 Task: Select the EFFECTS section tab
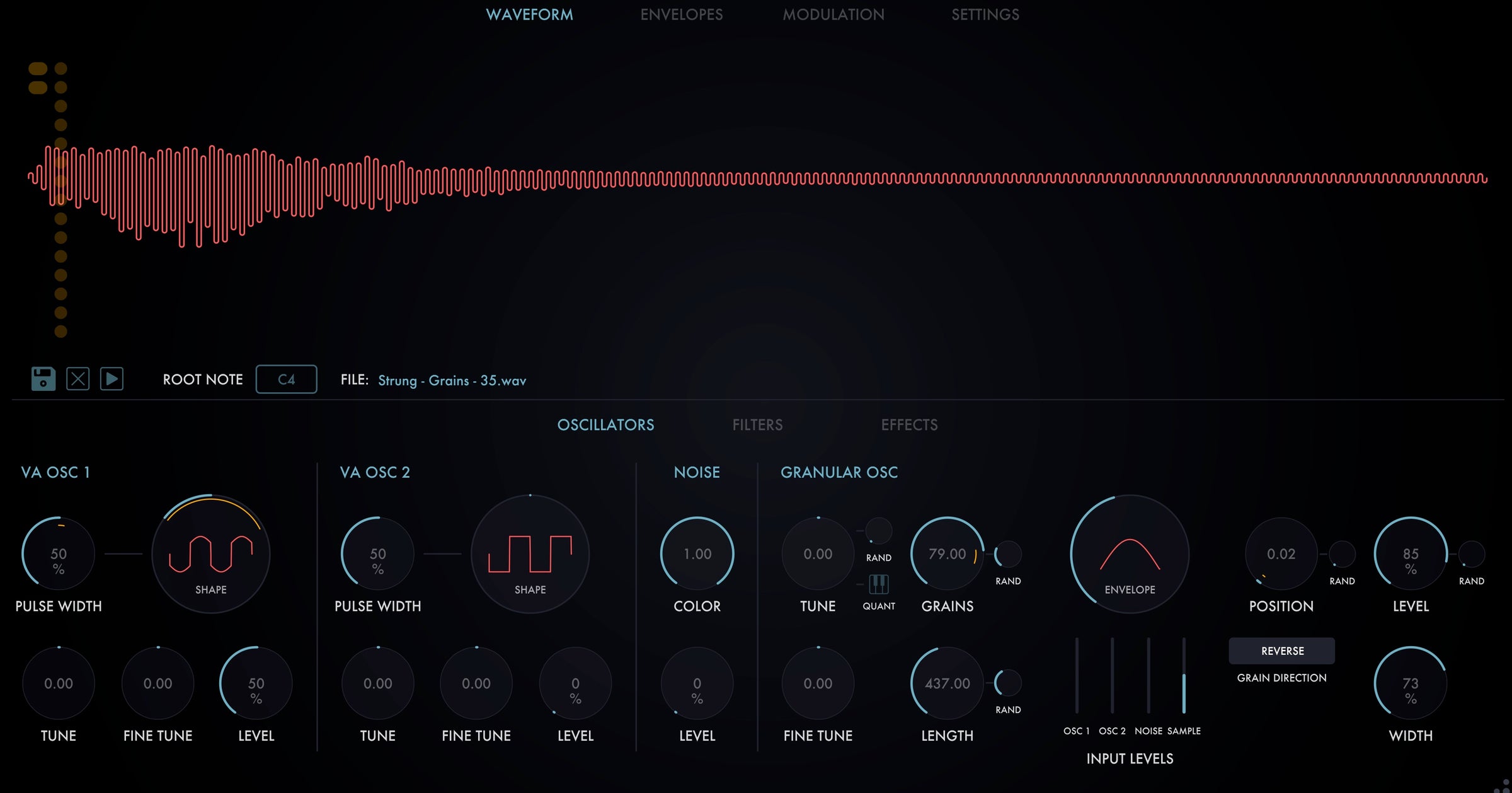pos(909,425)
